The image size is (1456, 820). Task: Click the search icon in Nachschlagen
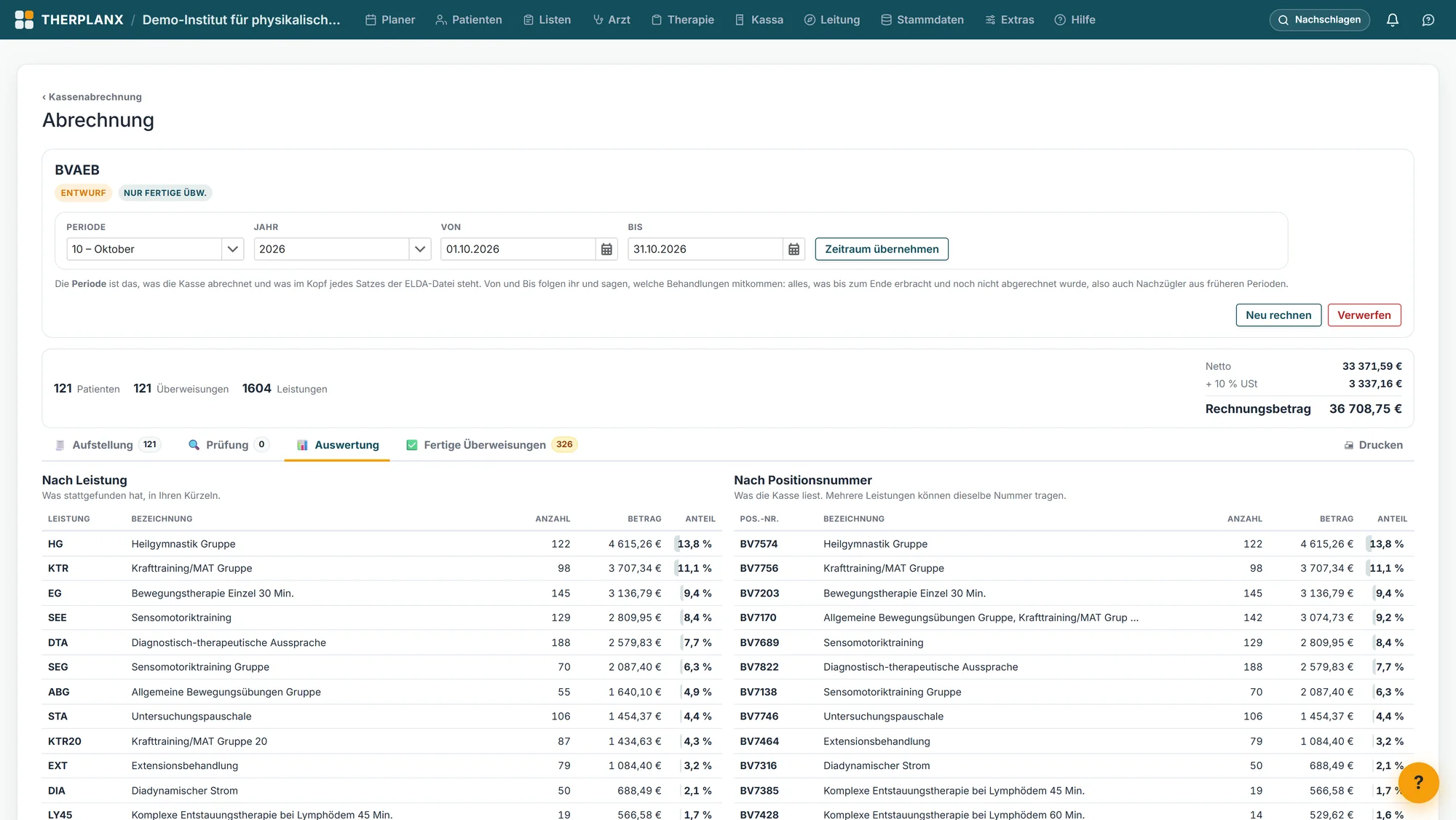(x=1283, y=20)
